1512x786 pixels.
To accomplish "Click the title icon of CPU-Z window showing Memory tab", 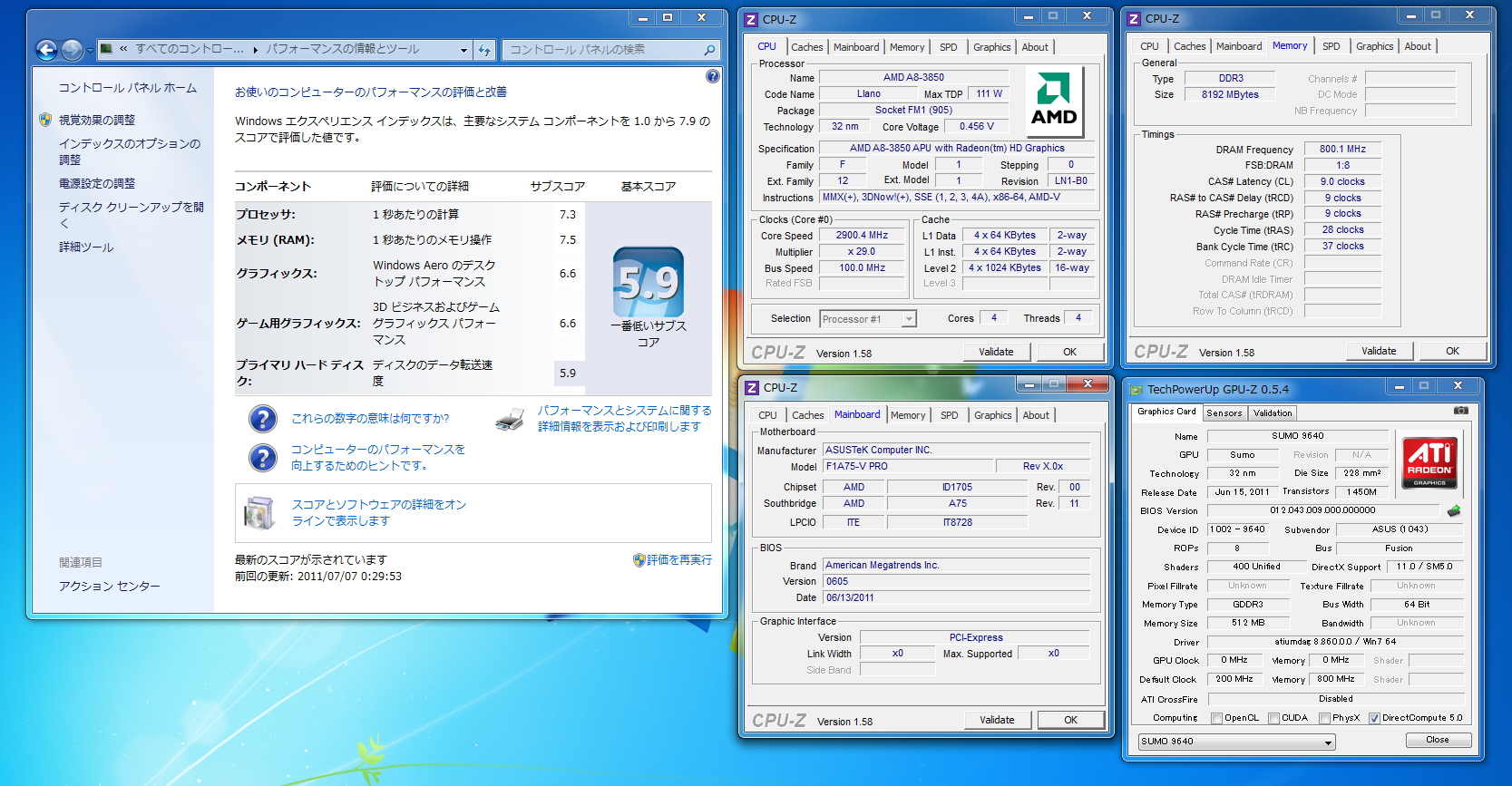I will click(x=1134, y=18).
